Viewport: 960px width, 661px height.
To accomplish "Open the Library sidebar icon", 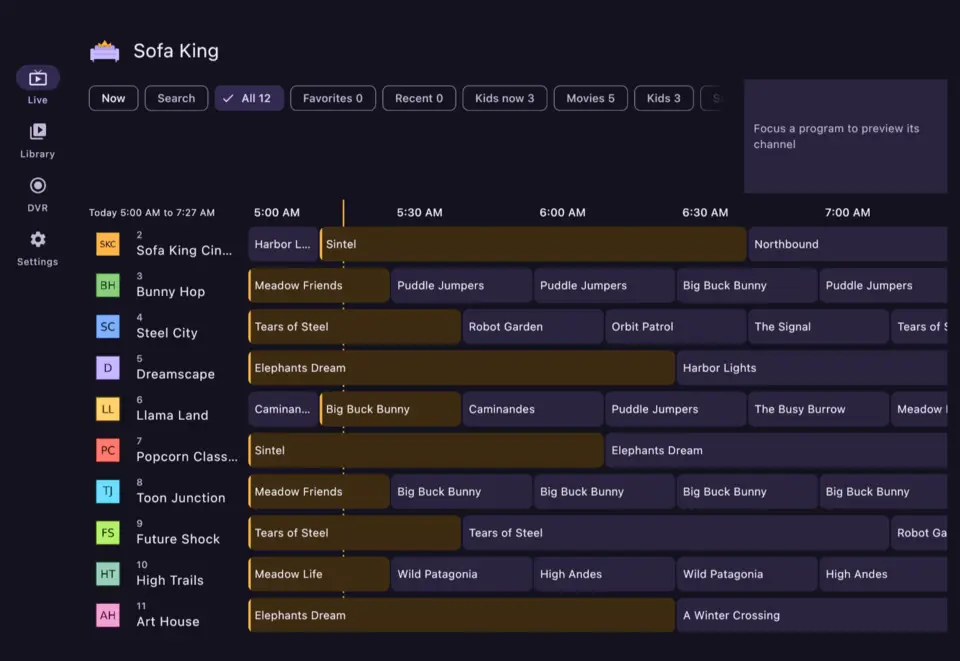I will point(37,132).
